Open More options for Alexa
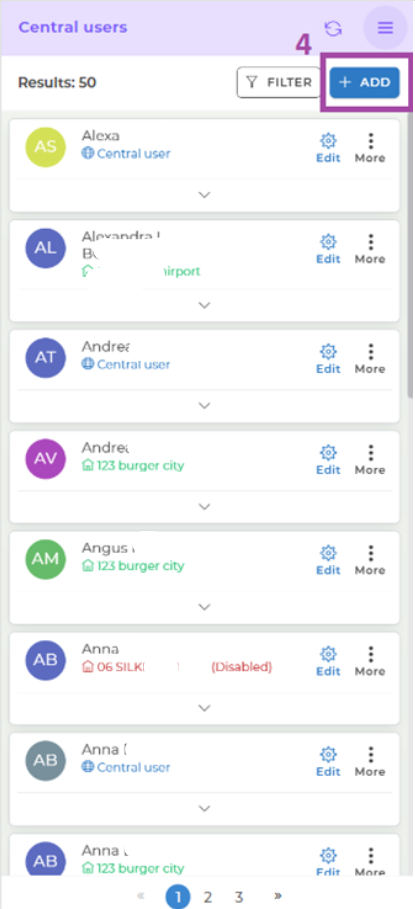This screenshot has height=909, width=415. click(x=370, y=148)
